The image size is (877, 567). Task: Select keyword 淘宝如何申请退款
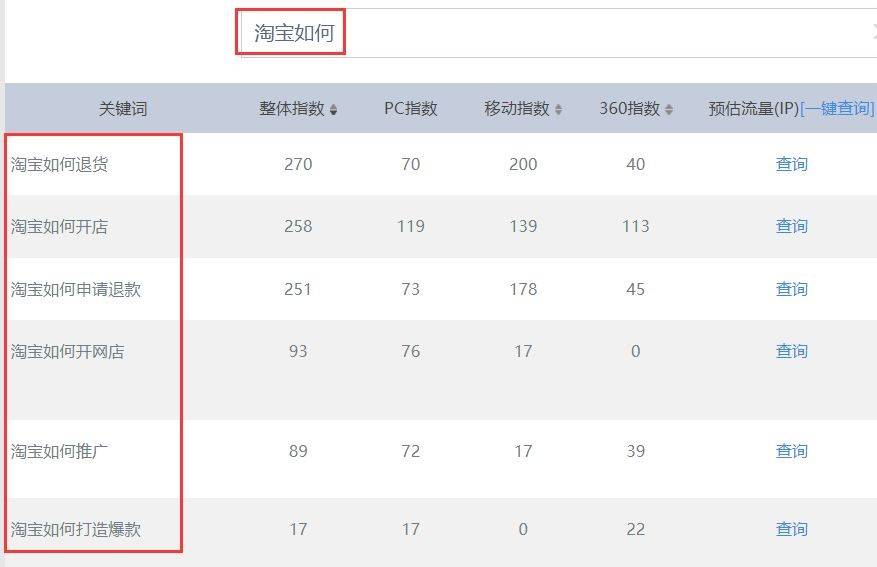76,289
